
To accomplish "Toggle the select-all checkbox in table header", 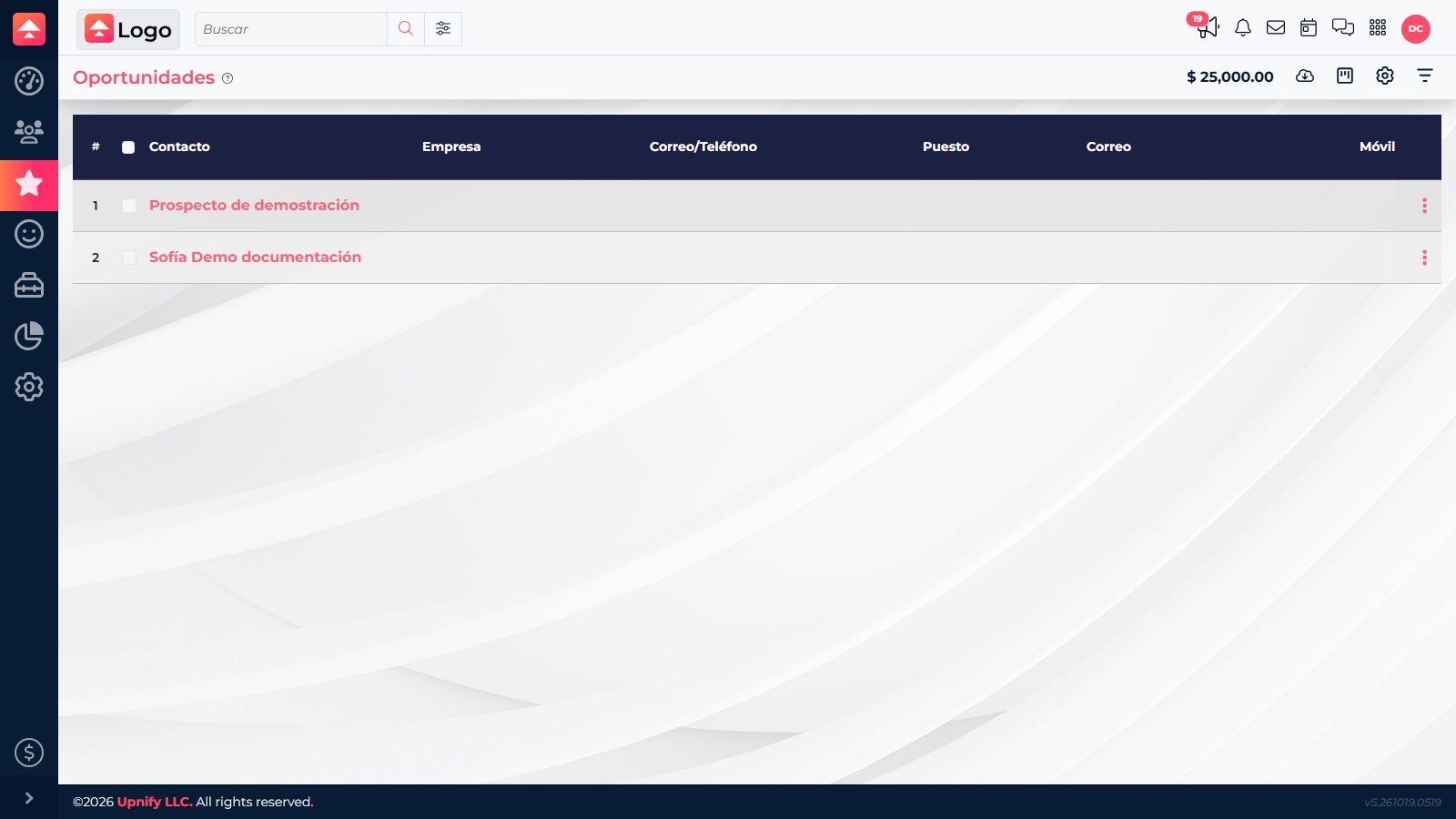I will pyautogui.click(x=128, y=147).
